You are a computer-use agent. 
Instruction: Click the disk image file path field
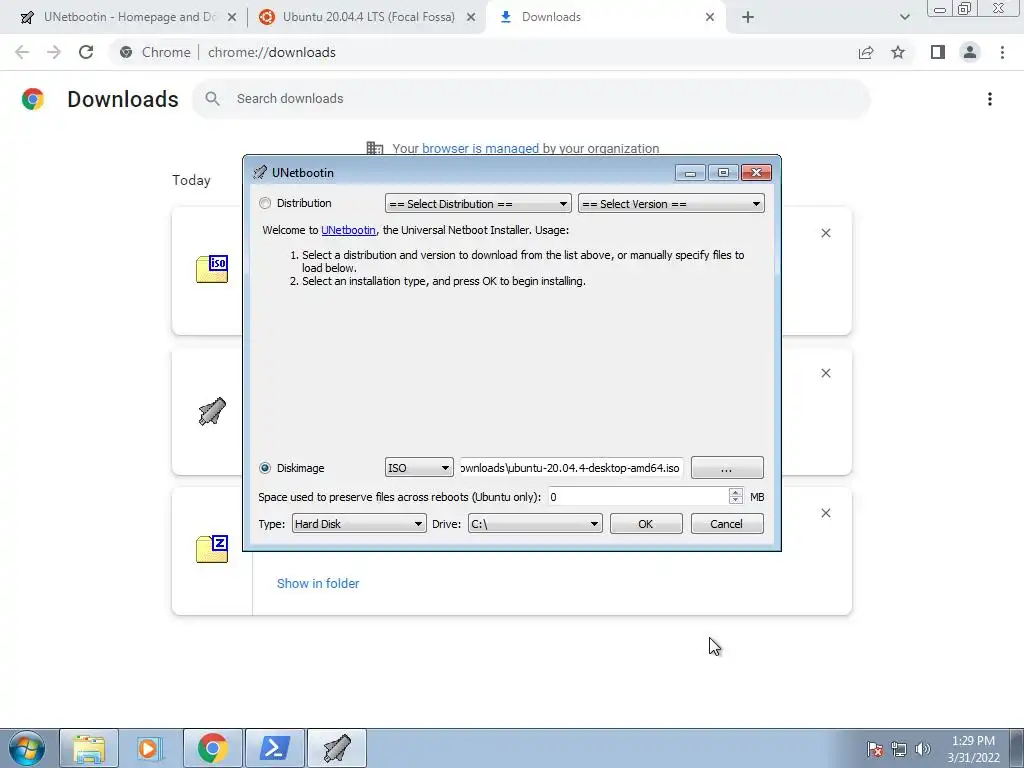pyautogui.click(x=571, y=468)
